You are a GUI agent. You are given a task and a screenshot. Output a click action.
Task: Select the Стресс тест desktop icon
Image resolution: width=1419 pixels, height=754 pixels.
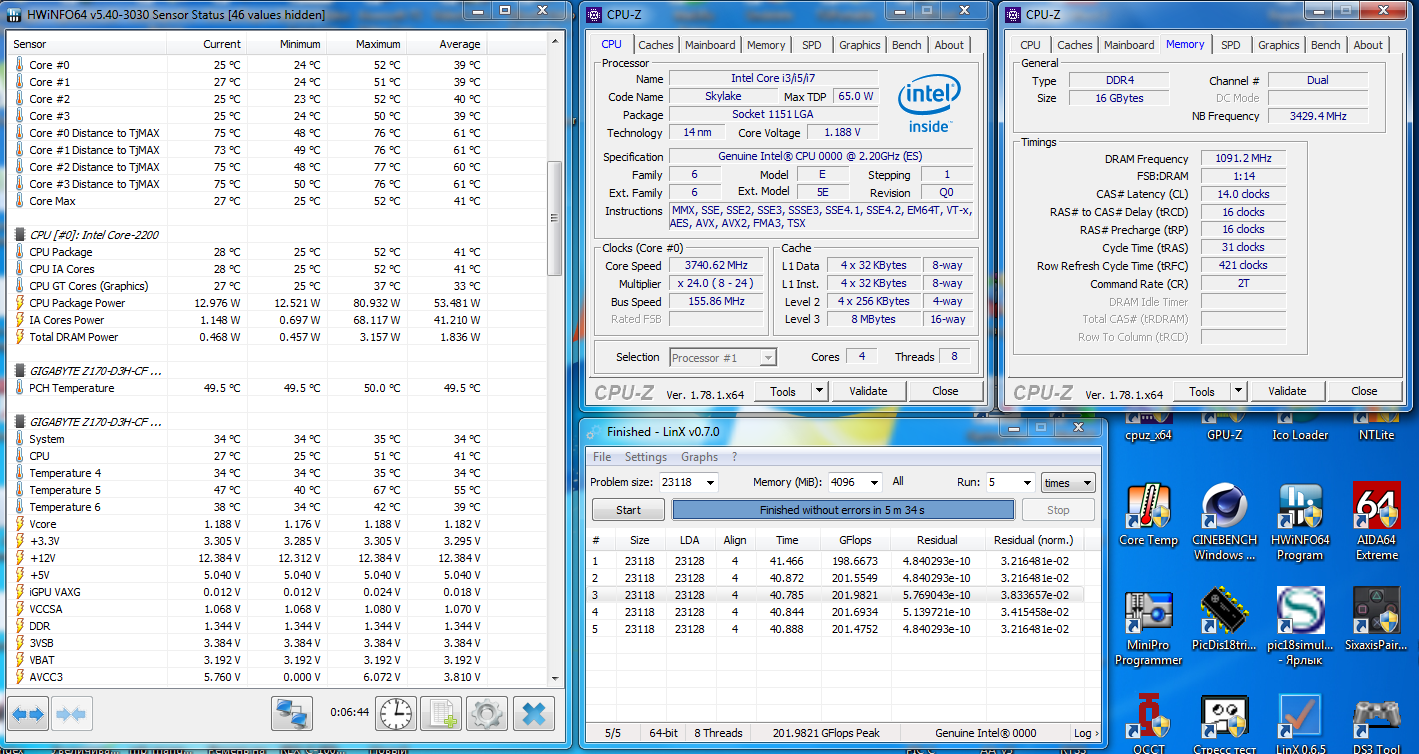(1224, 725)
